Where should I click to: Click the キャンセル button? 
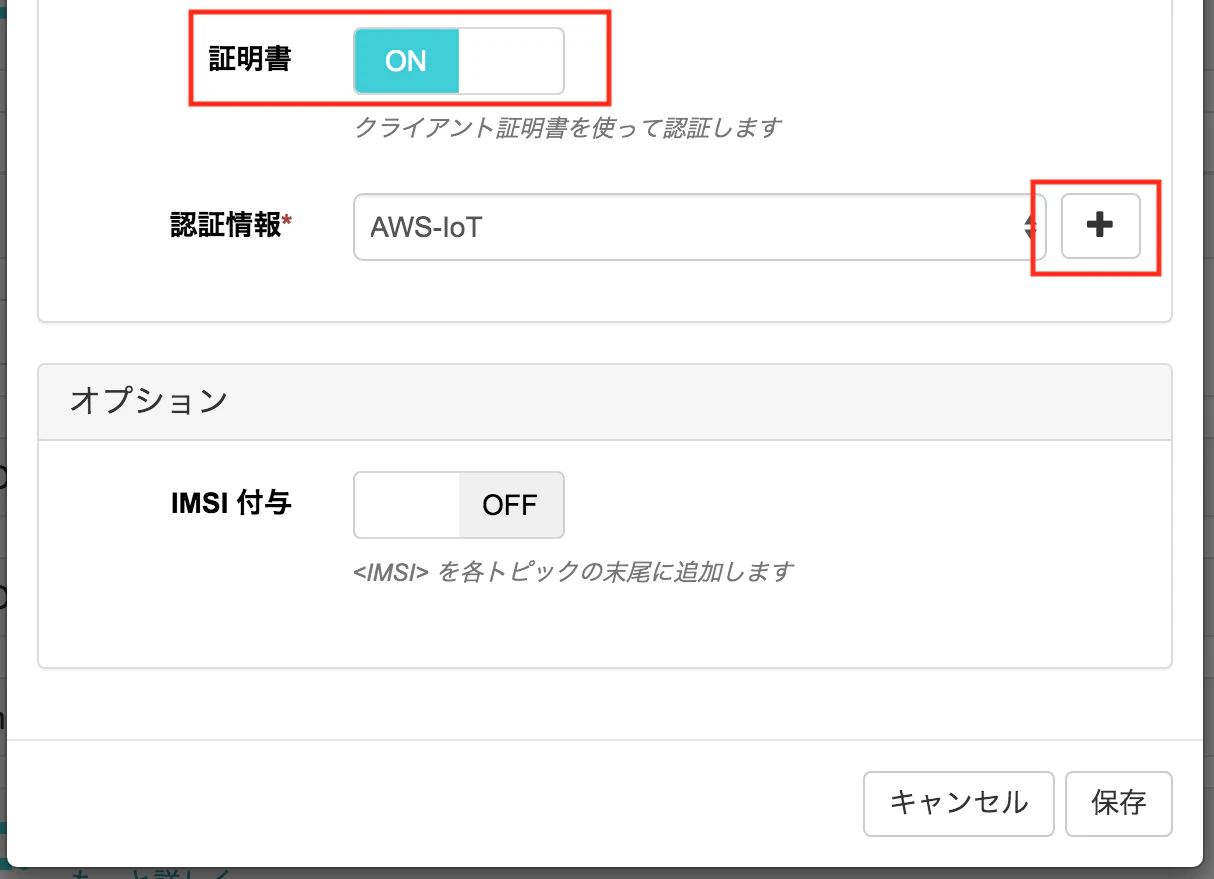958,803
